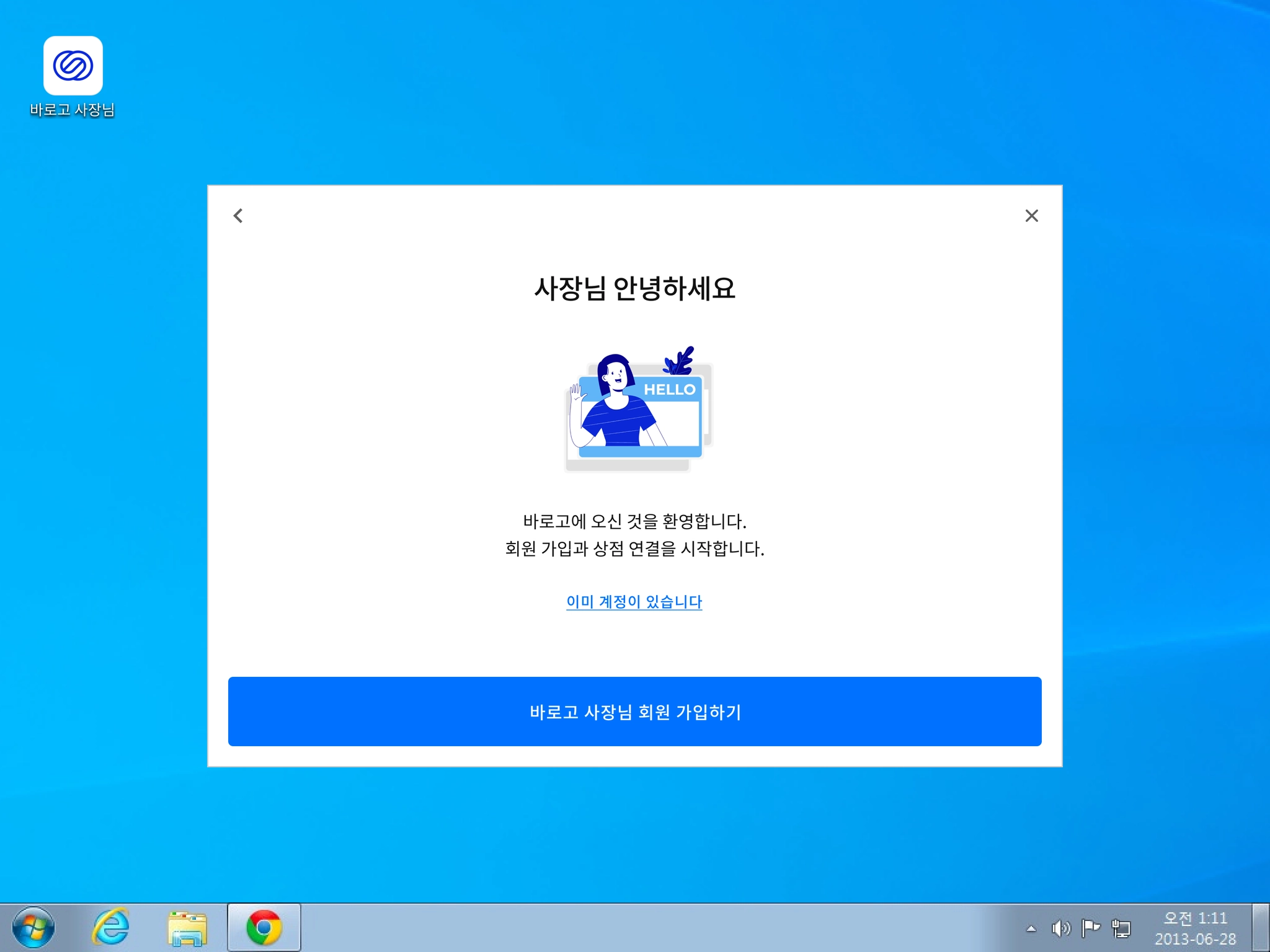
Task: Click the 이미 계정이 있습니다 link
Action: 634,601
